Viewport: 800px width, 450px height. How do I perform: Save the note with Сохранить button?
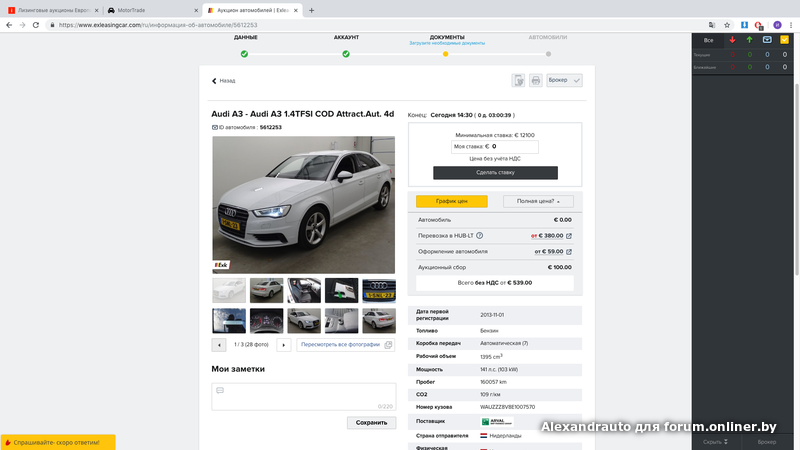point(371,422)
